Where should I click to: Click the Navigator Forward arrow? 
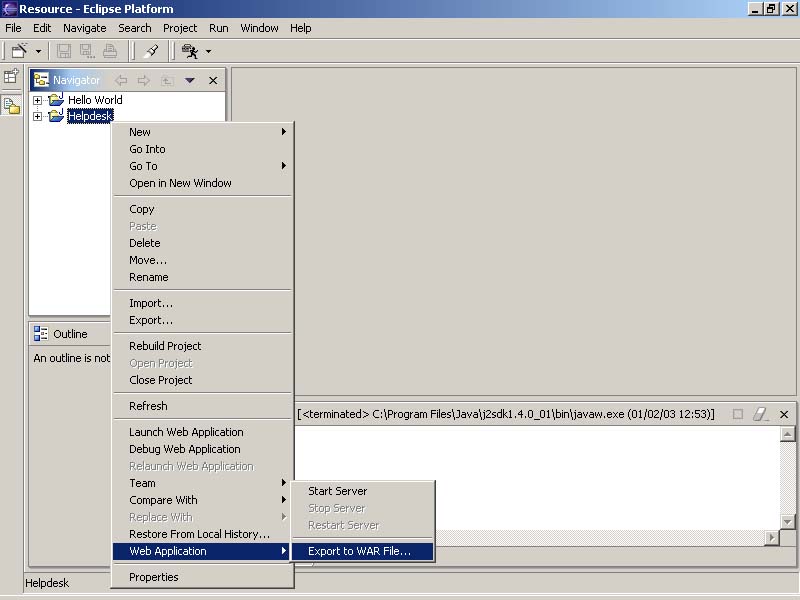tap(144, 80)
